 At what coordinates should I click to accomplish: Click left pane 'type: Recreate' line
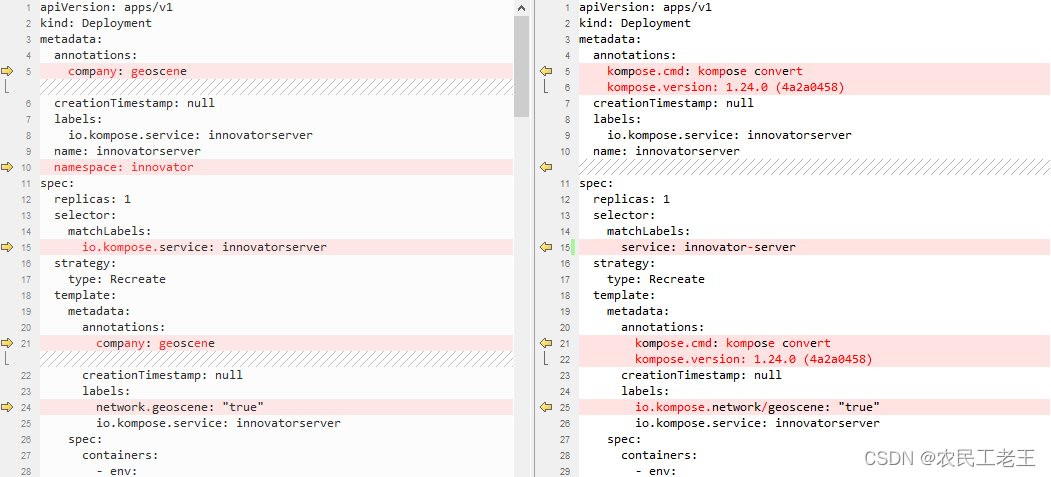point(117,279)
